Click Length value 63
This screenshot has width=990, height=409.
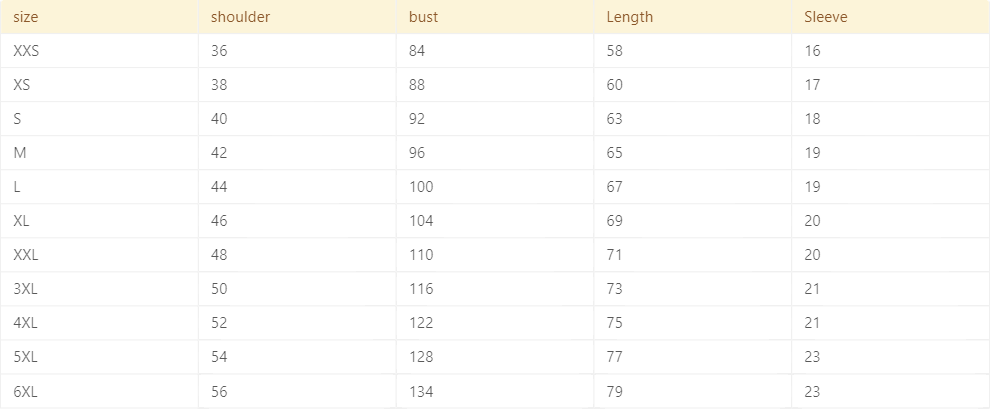[x=614, y=119]
